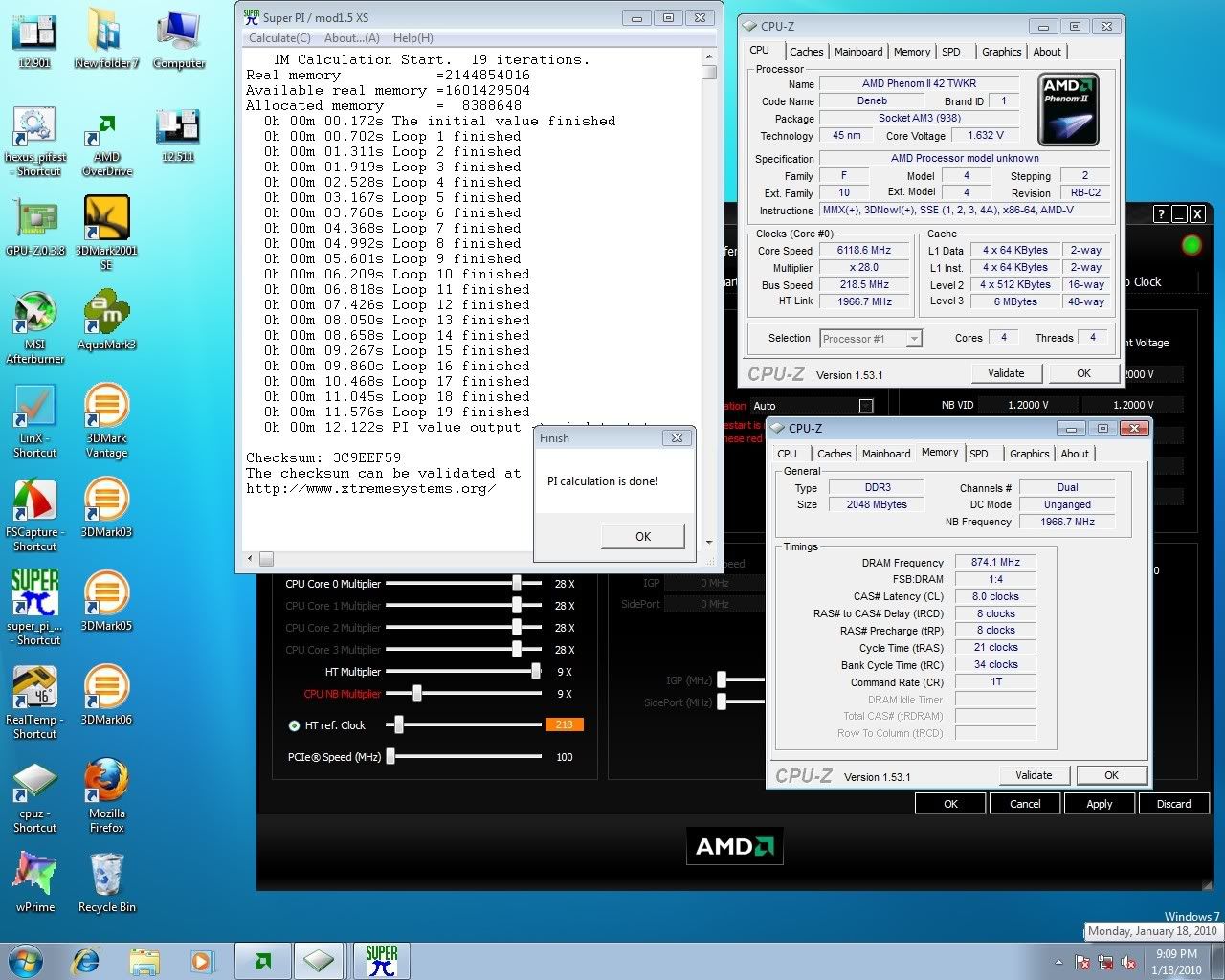Launch the MSI Afterburner desktop icon

click(34, 327)
